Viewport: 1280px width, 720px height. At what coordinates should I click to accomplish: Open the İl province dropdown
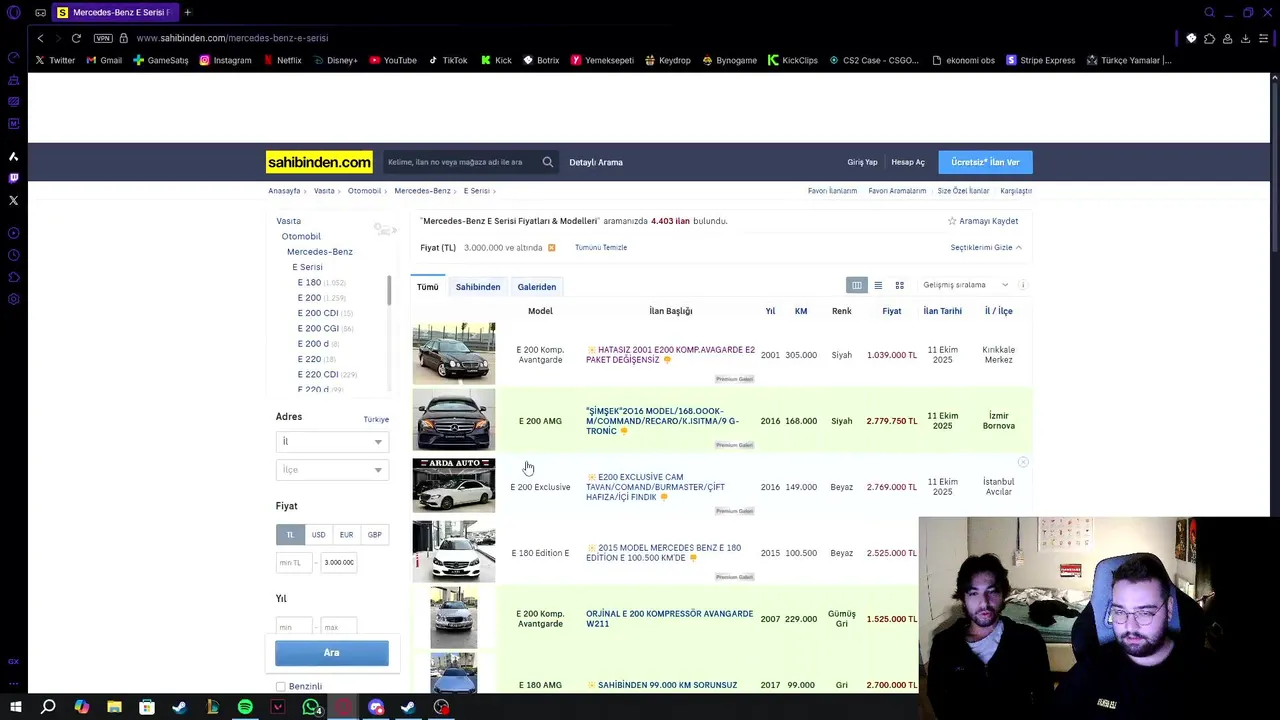pos(332,441)
